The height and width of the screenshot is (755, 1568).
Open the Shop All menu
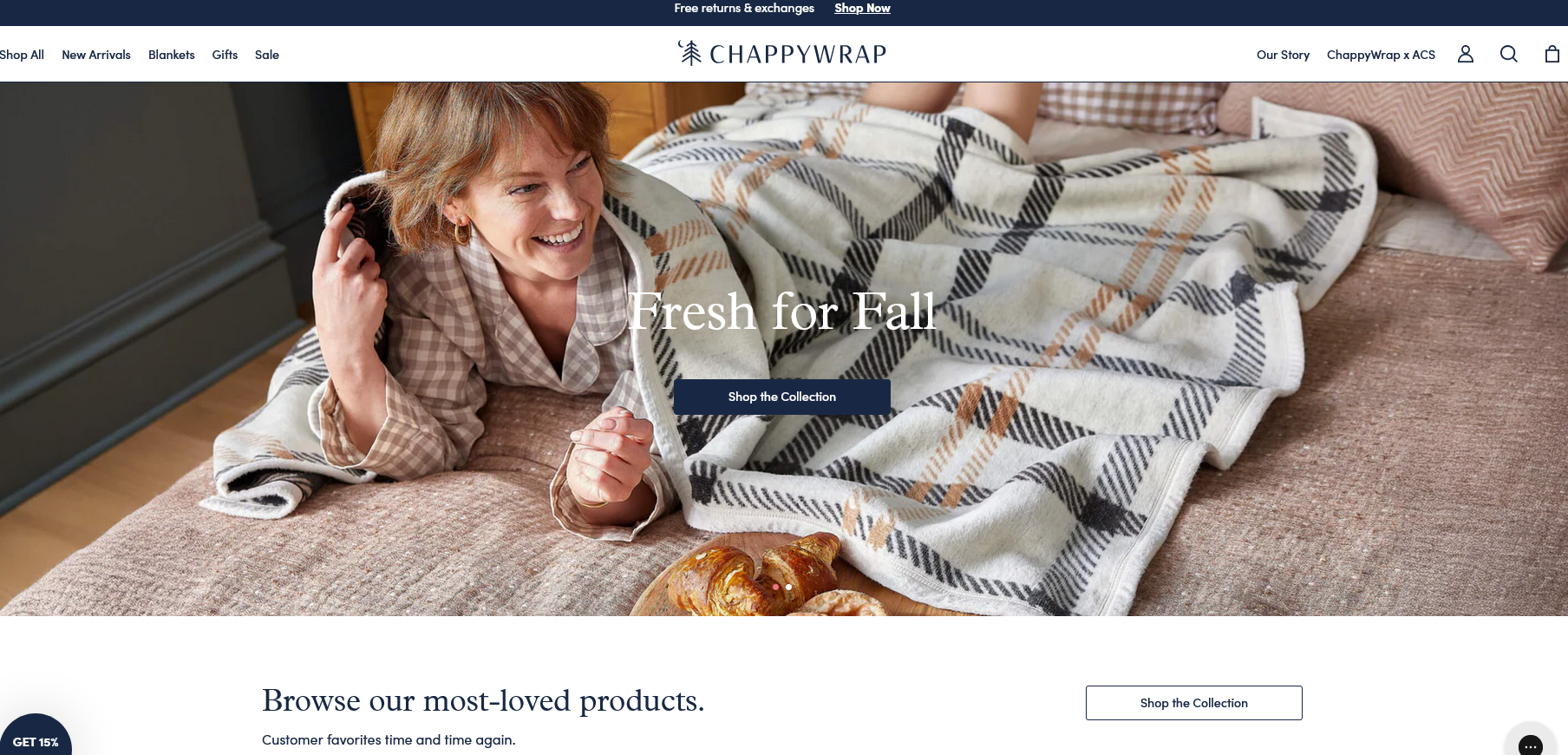point(22,55)
